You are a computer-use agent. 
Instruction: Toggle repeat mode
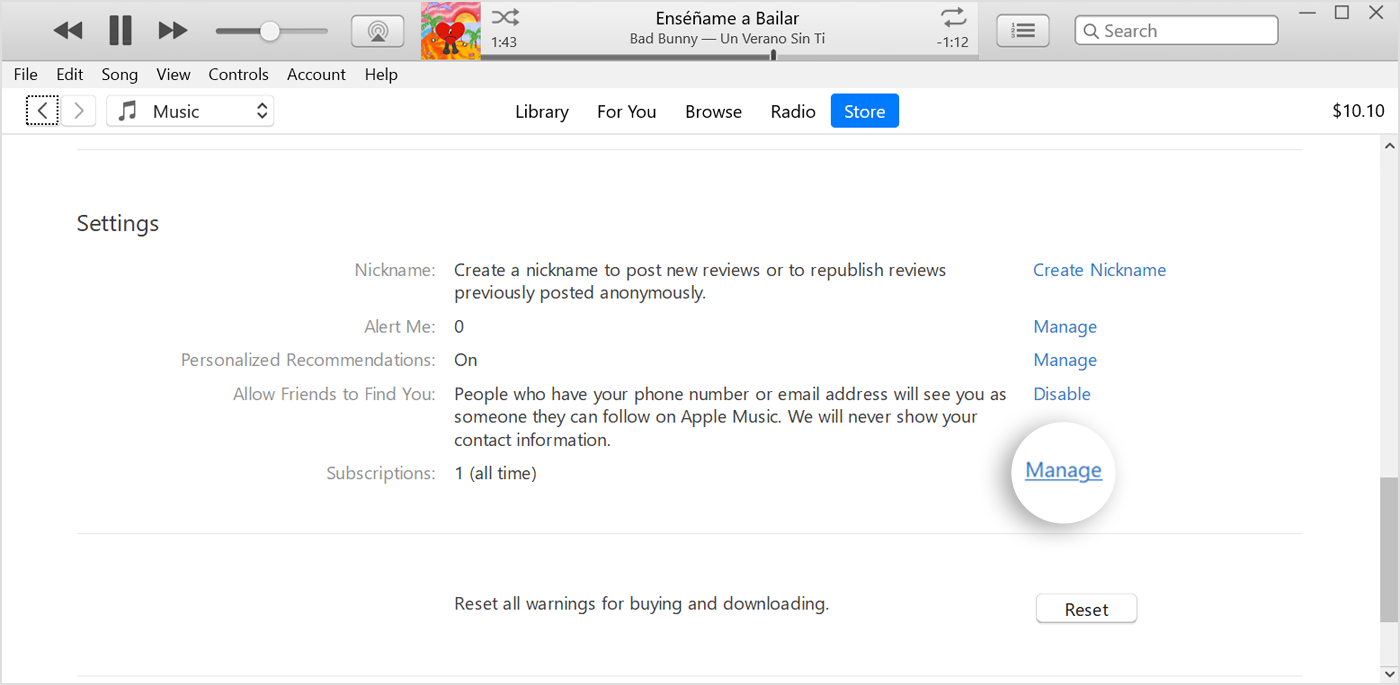point(952,18)
